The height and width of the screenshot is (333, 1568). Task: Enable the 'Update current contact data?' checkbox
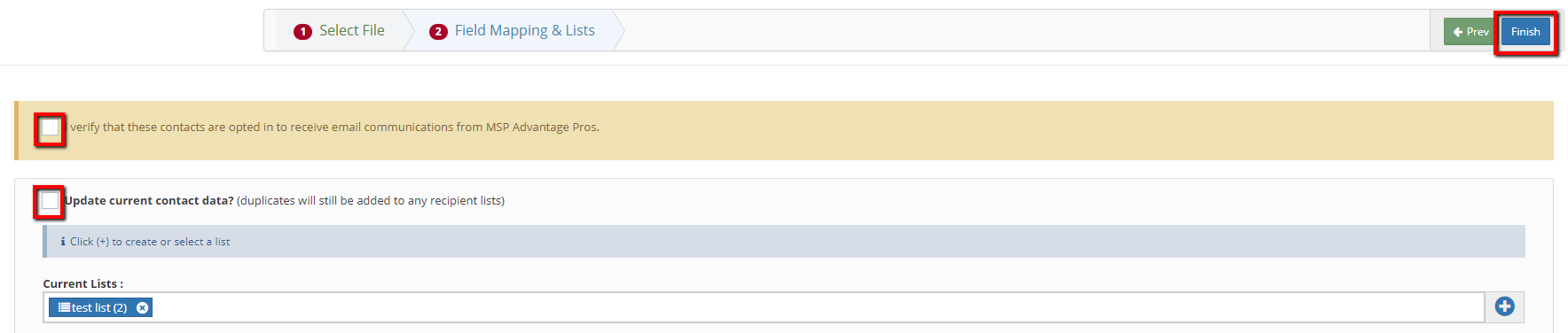click(50, 201)
